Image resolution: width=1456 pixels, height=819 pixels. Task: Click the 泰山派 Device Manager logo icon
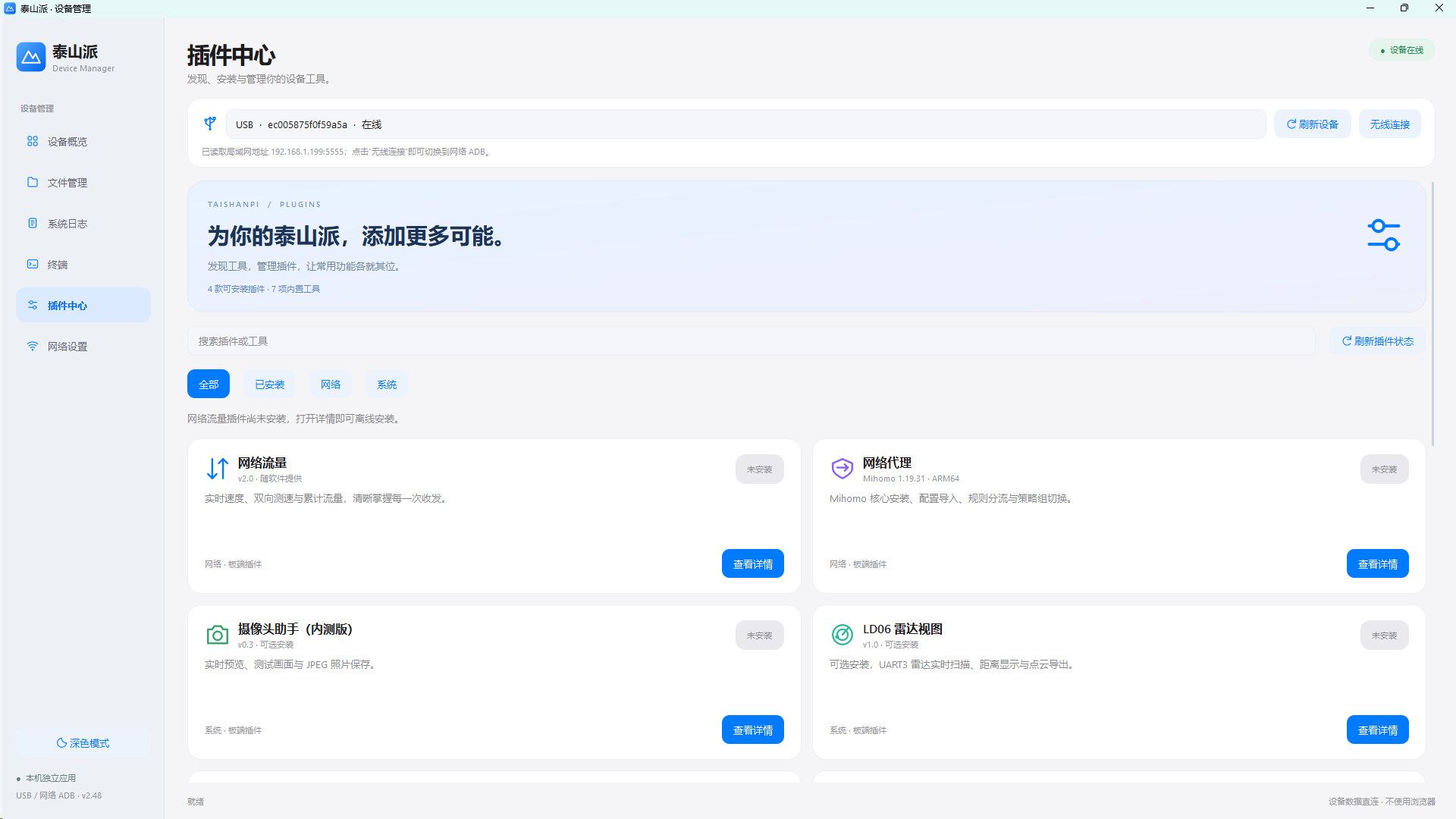pyautogui.click(x=31, y=57)
